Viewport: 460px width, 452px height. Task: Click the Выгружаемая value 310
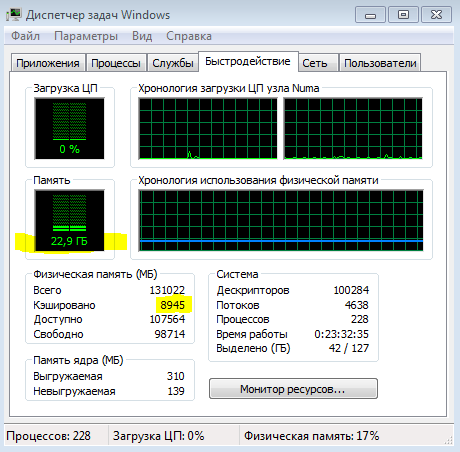pyautogui.click(x=176, y=376)
